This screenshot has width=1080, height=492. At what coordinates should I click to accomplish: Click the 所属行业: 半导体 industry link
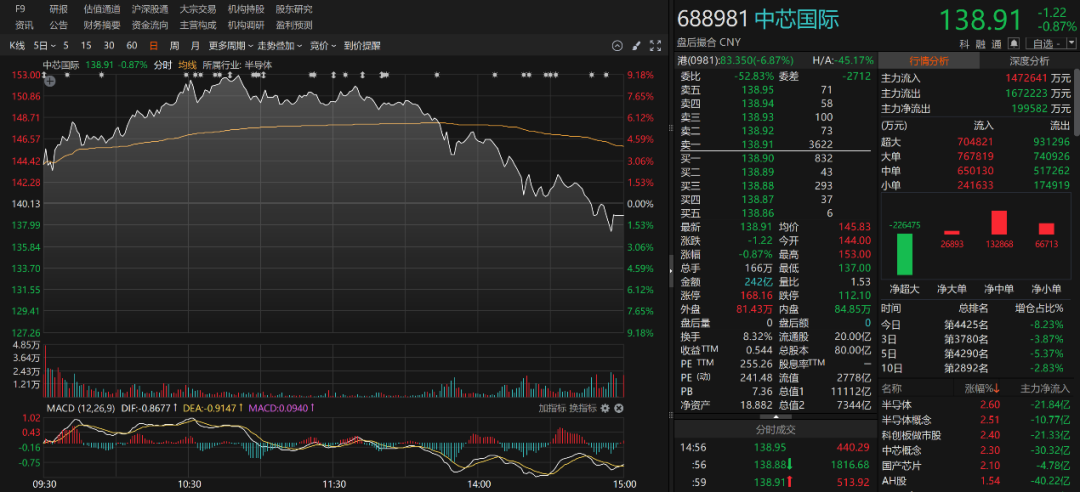click(237, 65)
